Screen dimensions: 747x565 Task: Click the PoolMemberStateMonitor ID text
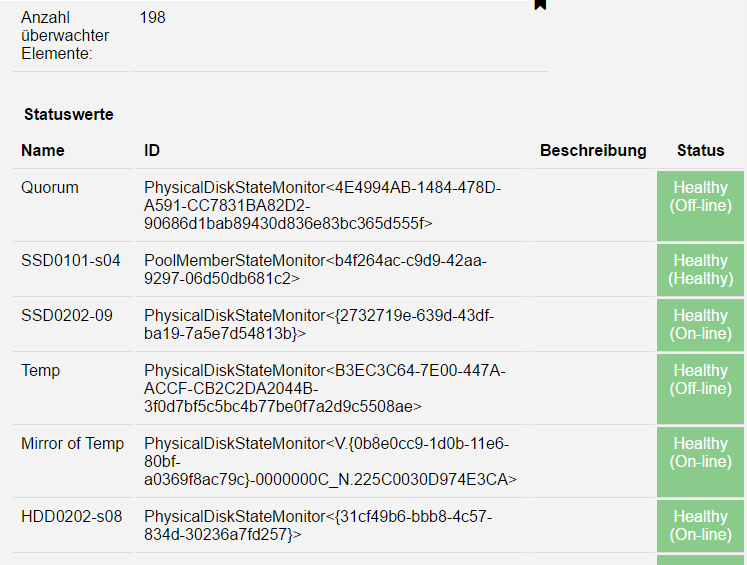[x=315, y=270]
